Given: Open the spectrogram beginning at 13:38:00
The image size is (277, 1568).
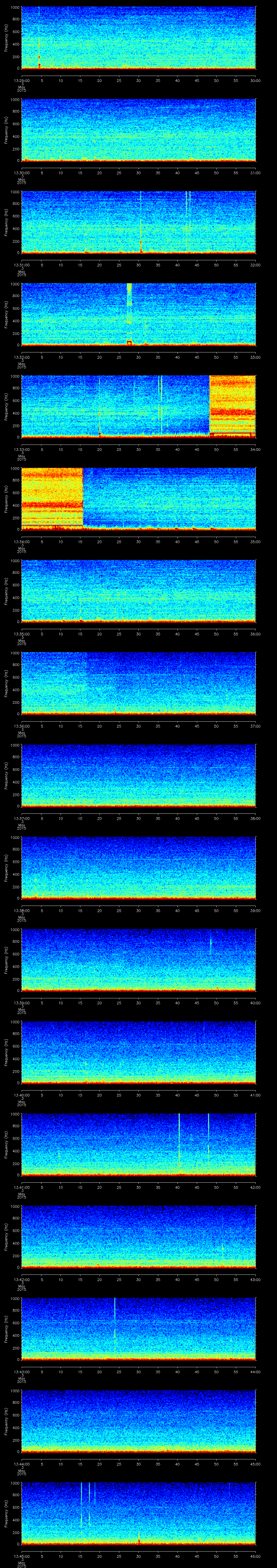Looking at the screenshot, I should click(x=138, y=868).
